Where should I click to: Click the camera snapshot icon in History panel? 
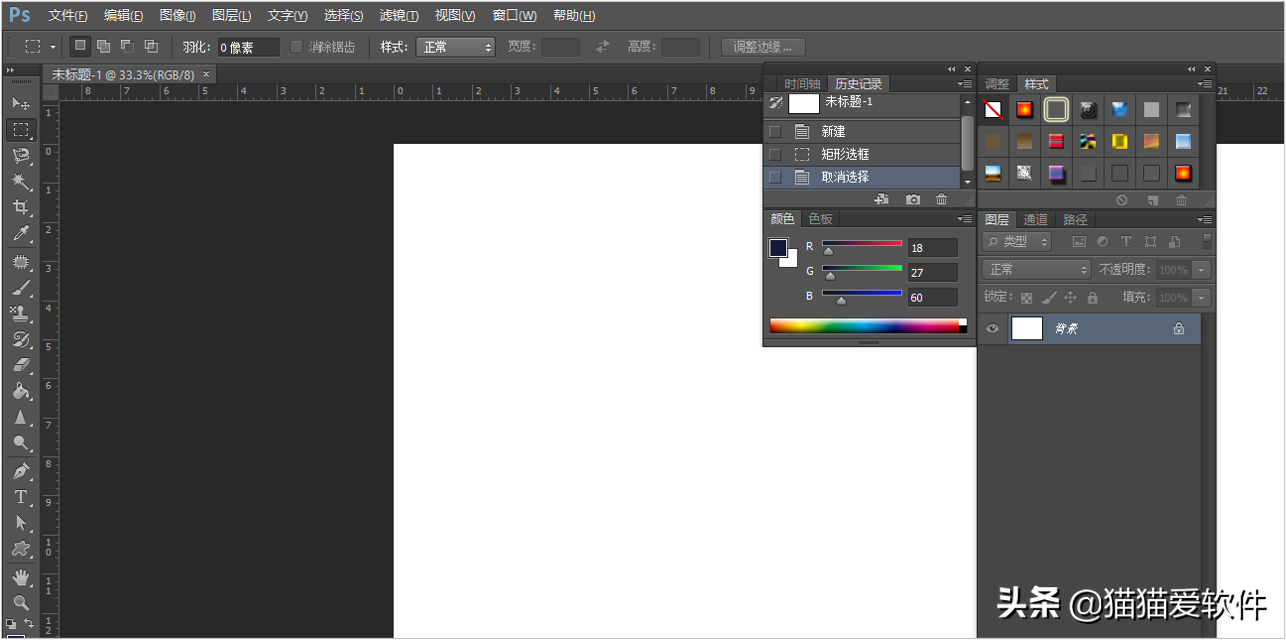click(912, 200)
